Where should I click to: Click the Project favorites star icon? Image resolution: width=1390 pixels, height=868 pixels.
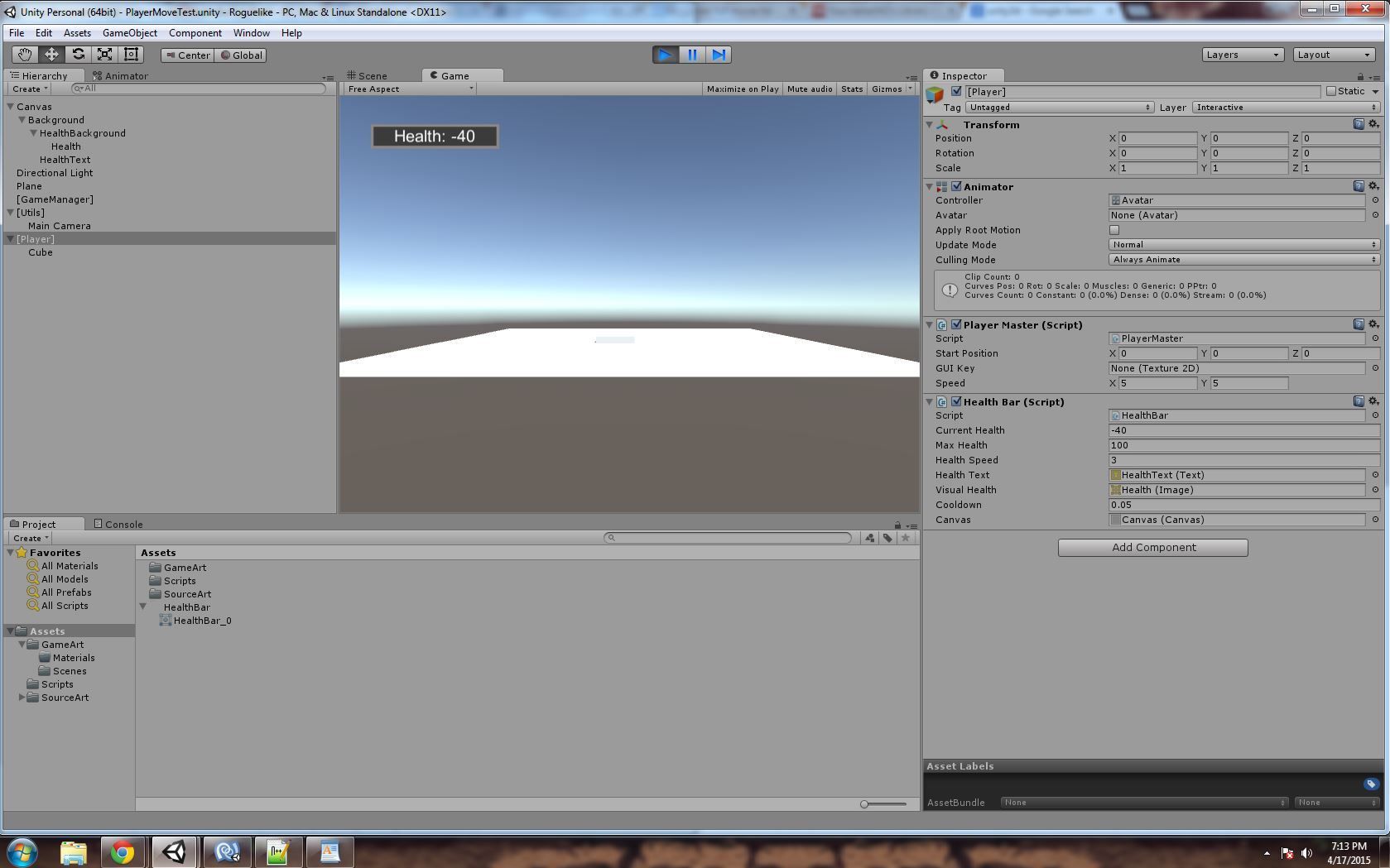tap(906, 538)
